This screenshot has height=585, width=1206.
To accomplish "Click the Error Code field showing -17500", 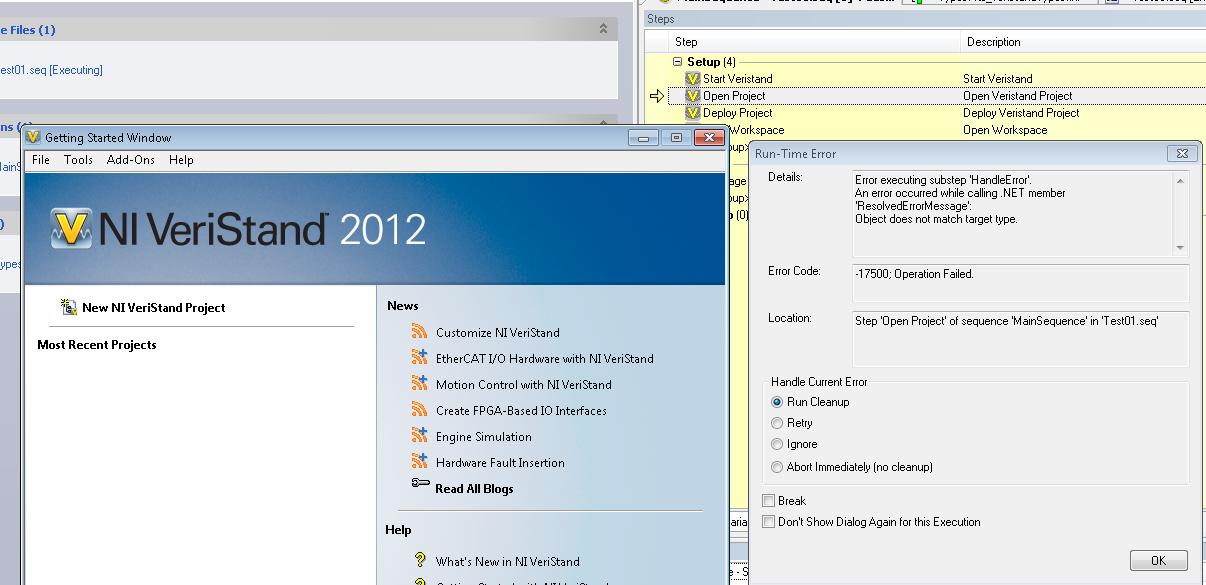I will coord(1020,281).
